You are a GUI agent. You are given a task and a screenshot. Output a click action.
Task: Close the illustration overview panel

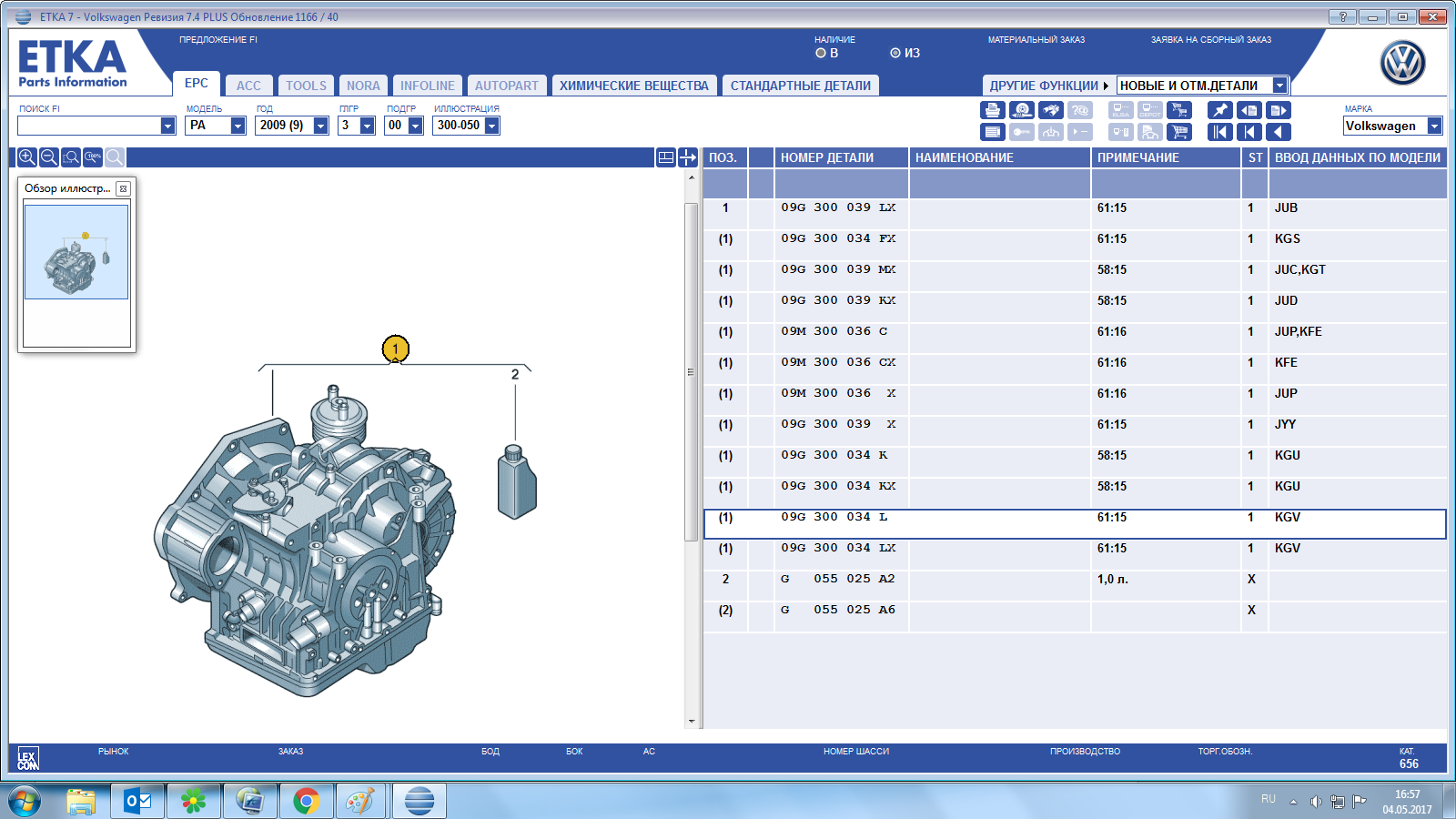coord(123,188)
